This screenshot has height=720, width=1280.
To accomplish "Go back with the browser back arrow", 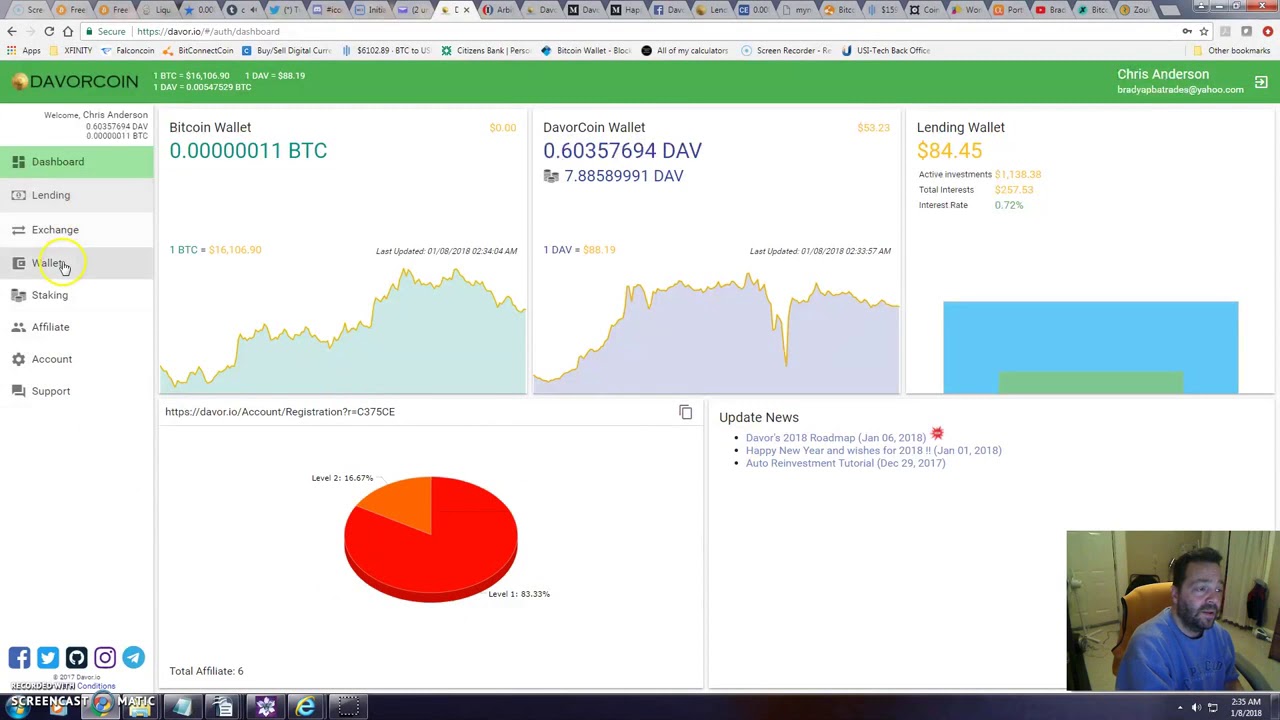I will click(x=12, y=31).
